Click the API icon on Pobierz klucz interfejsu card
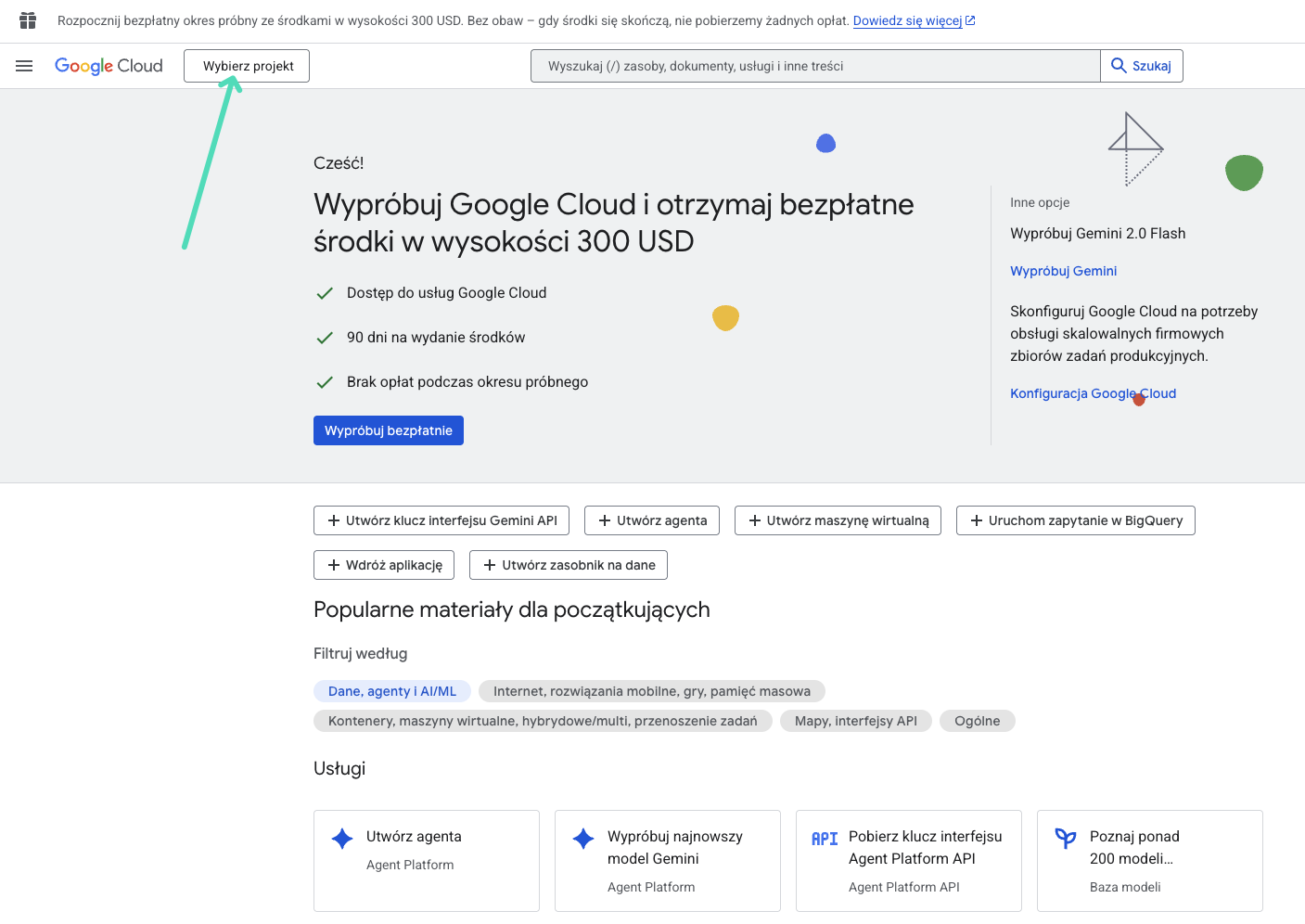1305x924 pixels. 825,839
